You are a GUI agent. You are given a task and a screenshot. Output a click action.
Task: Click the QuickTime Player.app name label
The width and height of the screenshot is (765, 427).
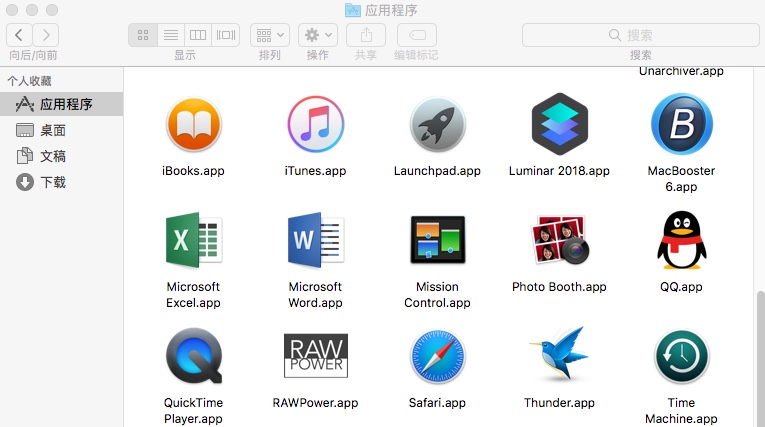(193, 410)
